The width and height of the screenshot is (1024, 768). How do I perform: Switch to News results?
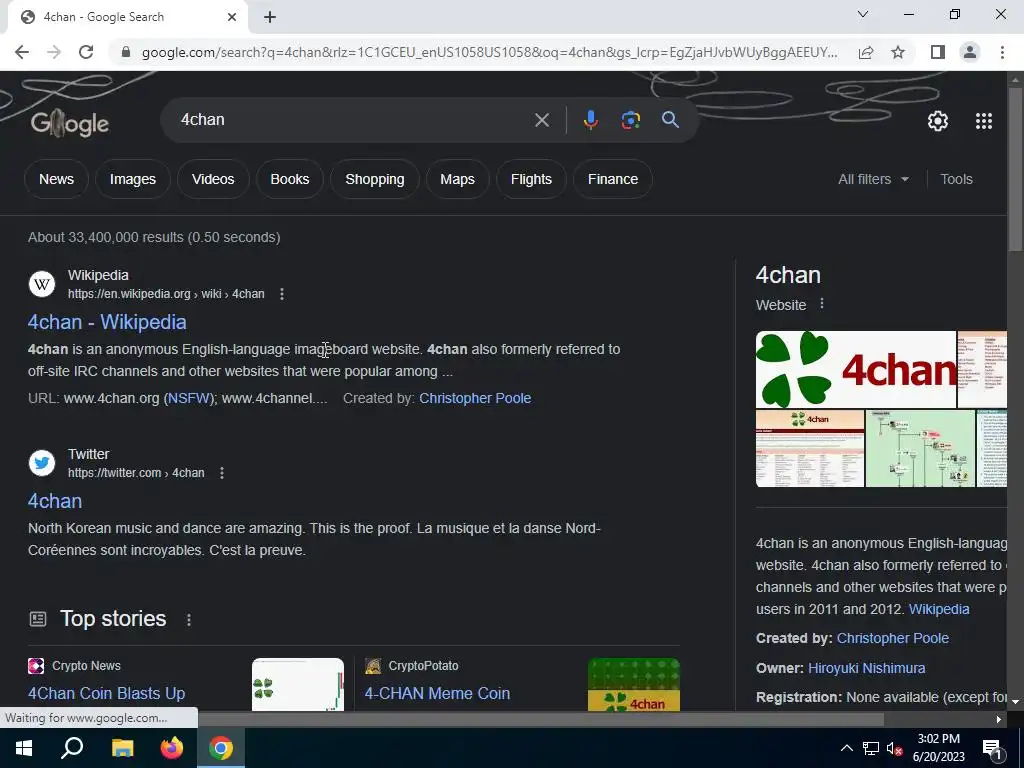pyautogui.click(x=56, y=179)
